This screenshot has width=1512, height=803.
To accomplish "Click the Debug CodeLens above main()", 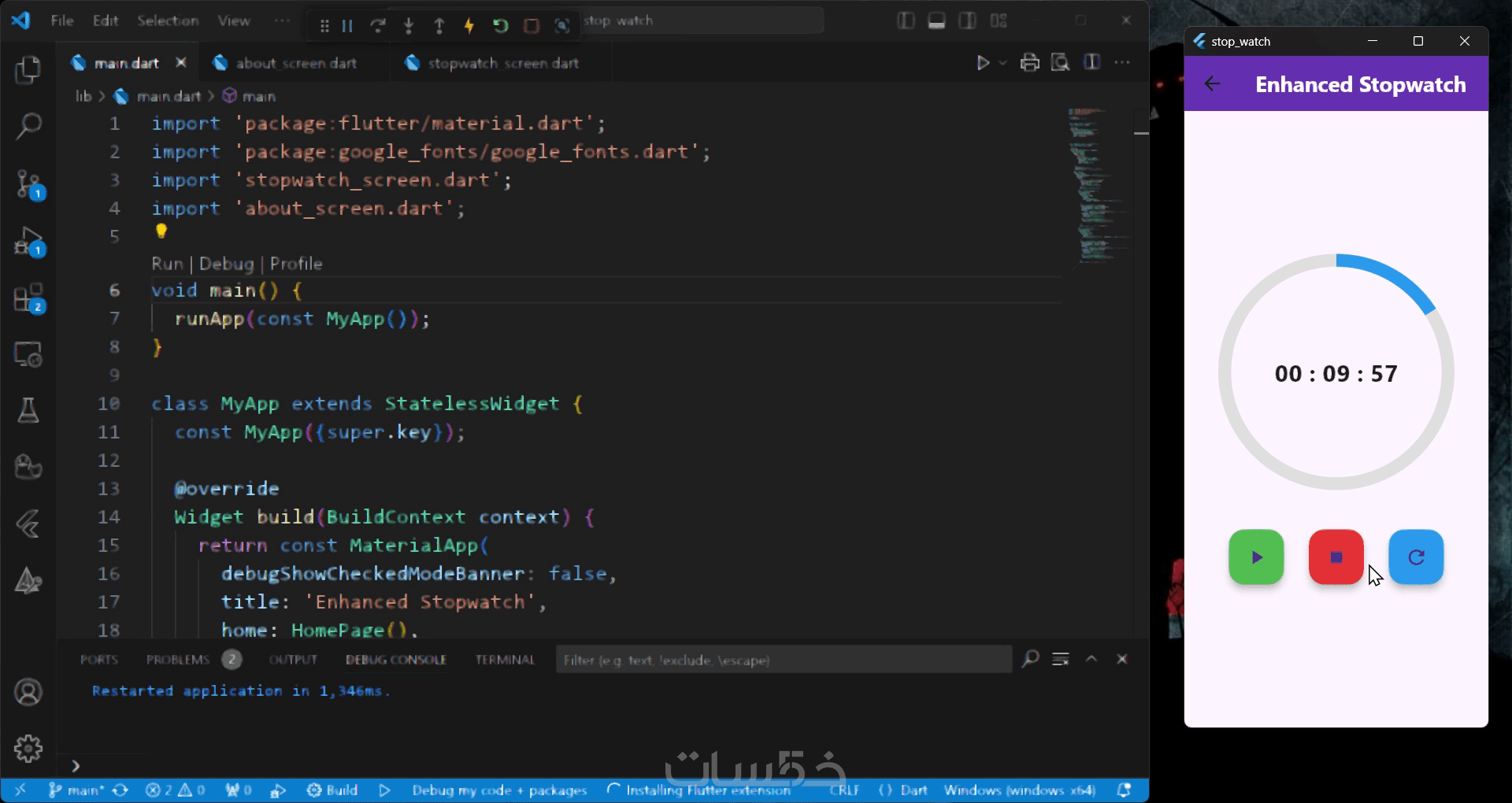I will (227, 264).
